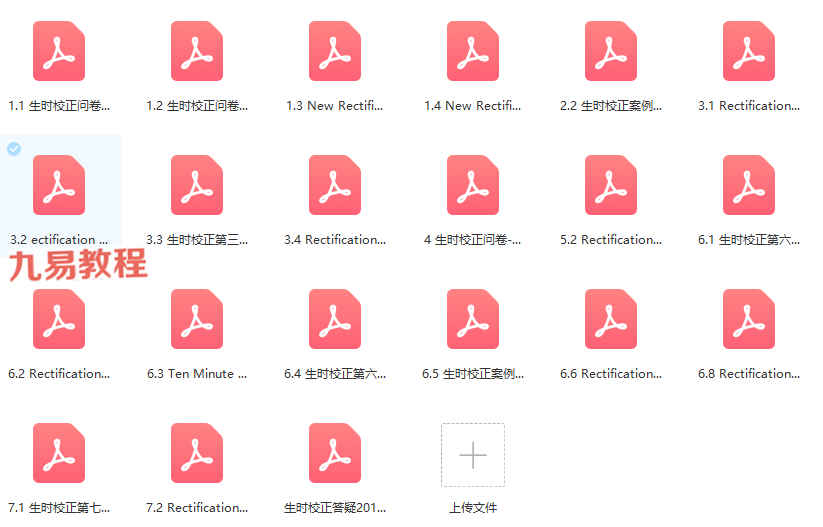The height and width of the screenshot is (527, 823).
Task: Click file name 6.8 Rectification...
Action: click(x=749, y=373)
